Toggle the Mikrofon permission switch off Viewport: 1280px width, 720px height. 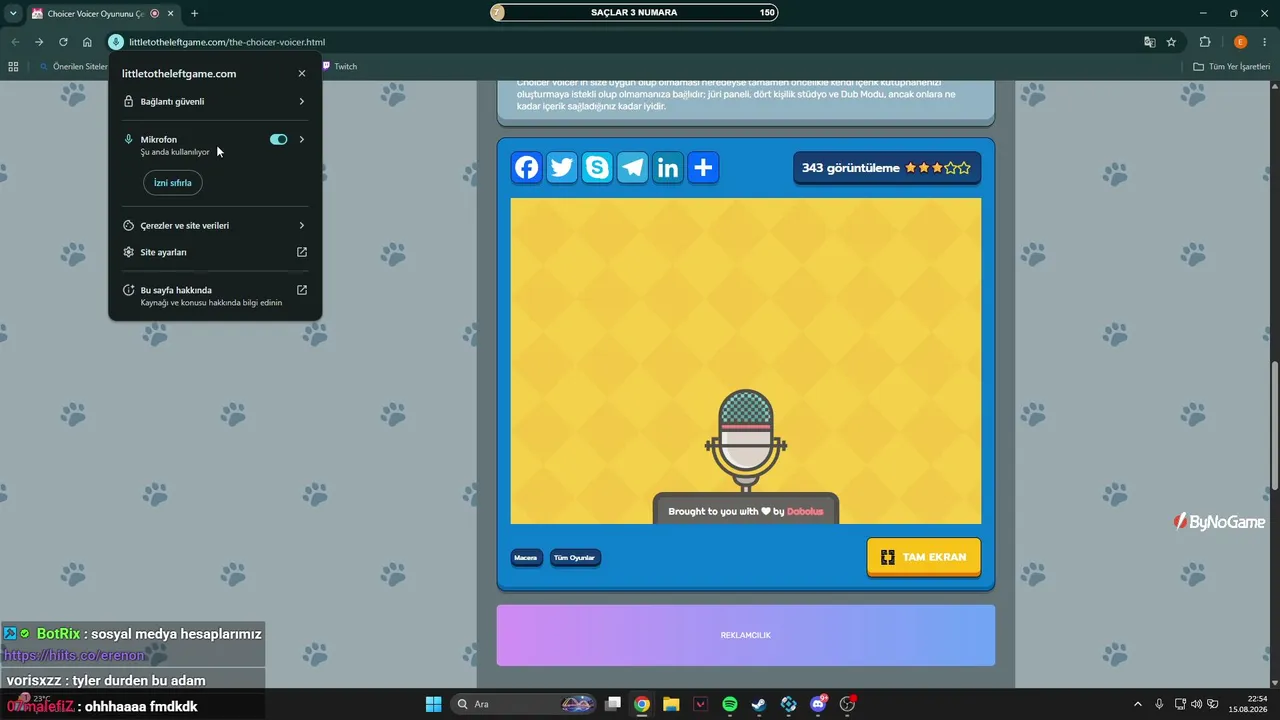click(279, 139)
